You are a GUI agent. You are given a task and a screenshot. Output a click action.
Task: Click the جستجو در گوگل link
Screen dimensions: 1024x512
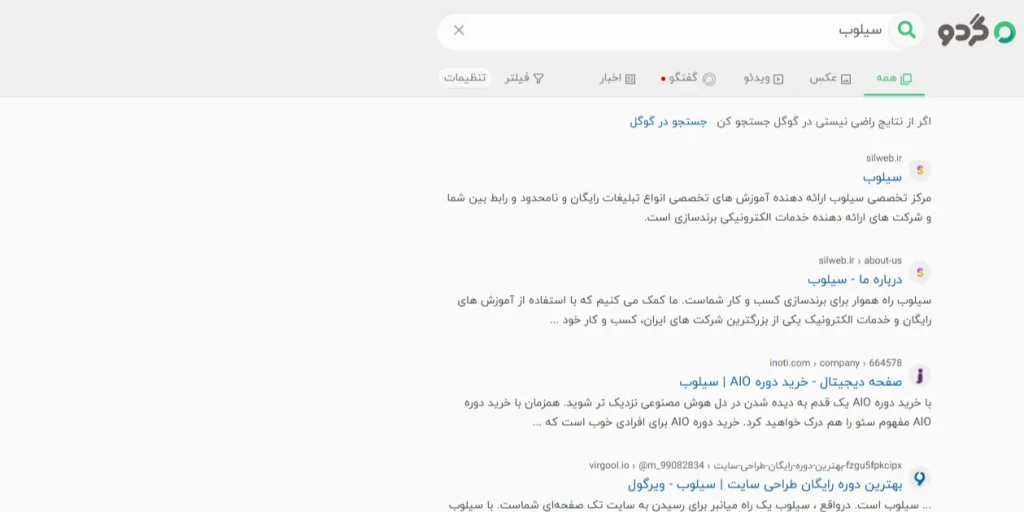point(668,121)
